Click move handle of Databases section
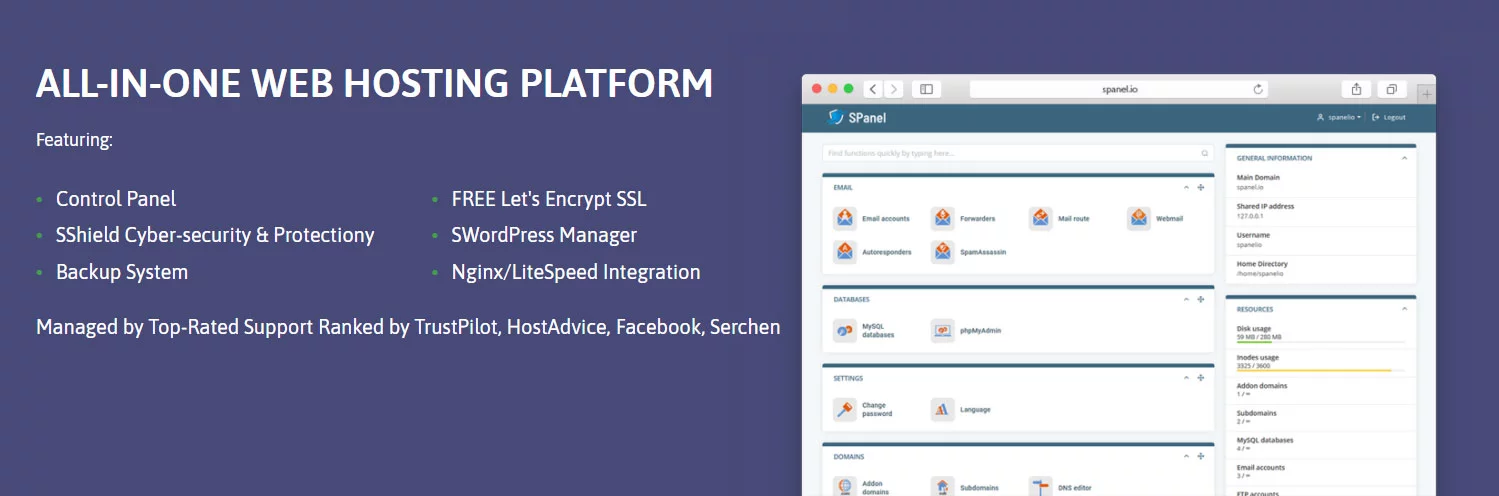This screenshot has height=496, width=1499. pos(1201,299)
